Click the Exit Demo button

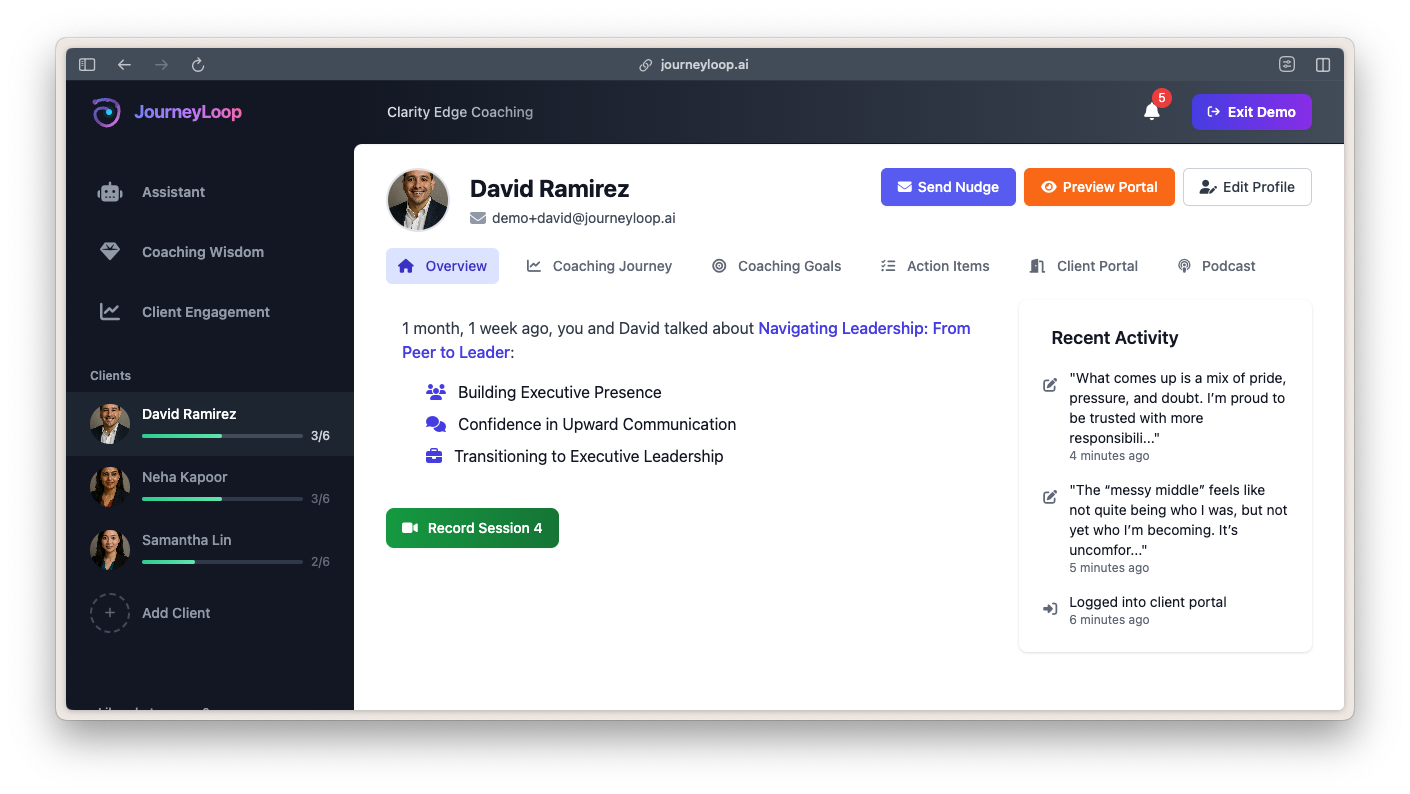(x=1251, y=112)
